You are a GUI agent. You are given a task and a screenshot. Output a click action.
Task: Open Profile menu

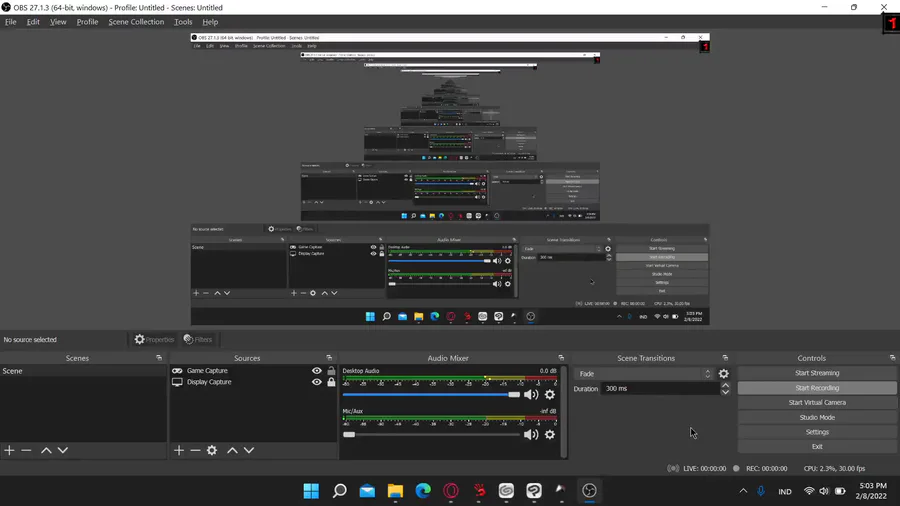tap(87, 22)
